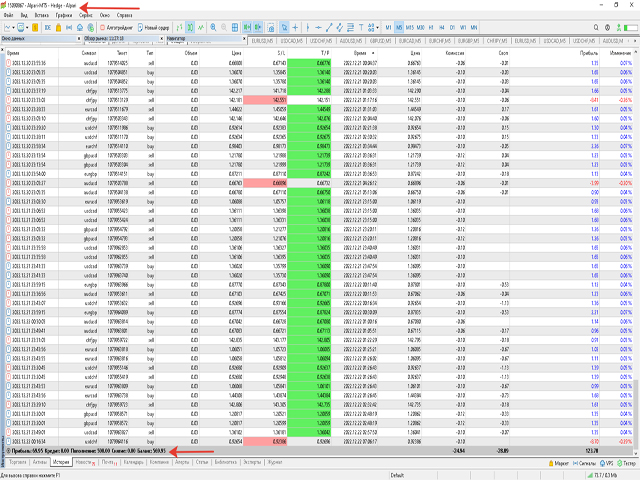Open the Файл menu
This screenshot has height=480, width=640.
[x=9, y=16]
